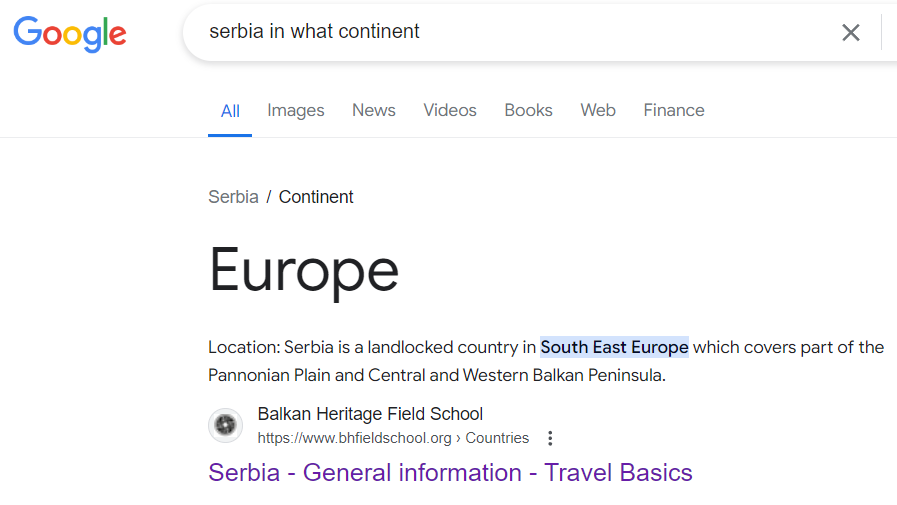Go to the Videos tab
The image size is (897, 505).
pos(450,111)
